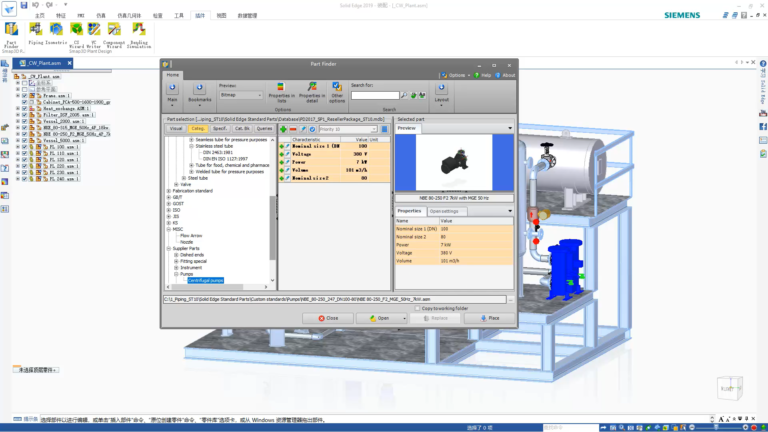
Task: Click the green diamond in the Power row
Action: point(282,162)
